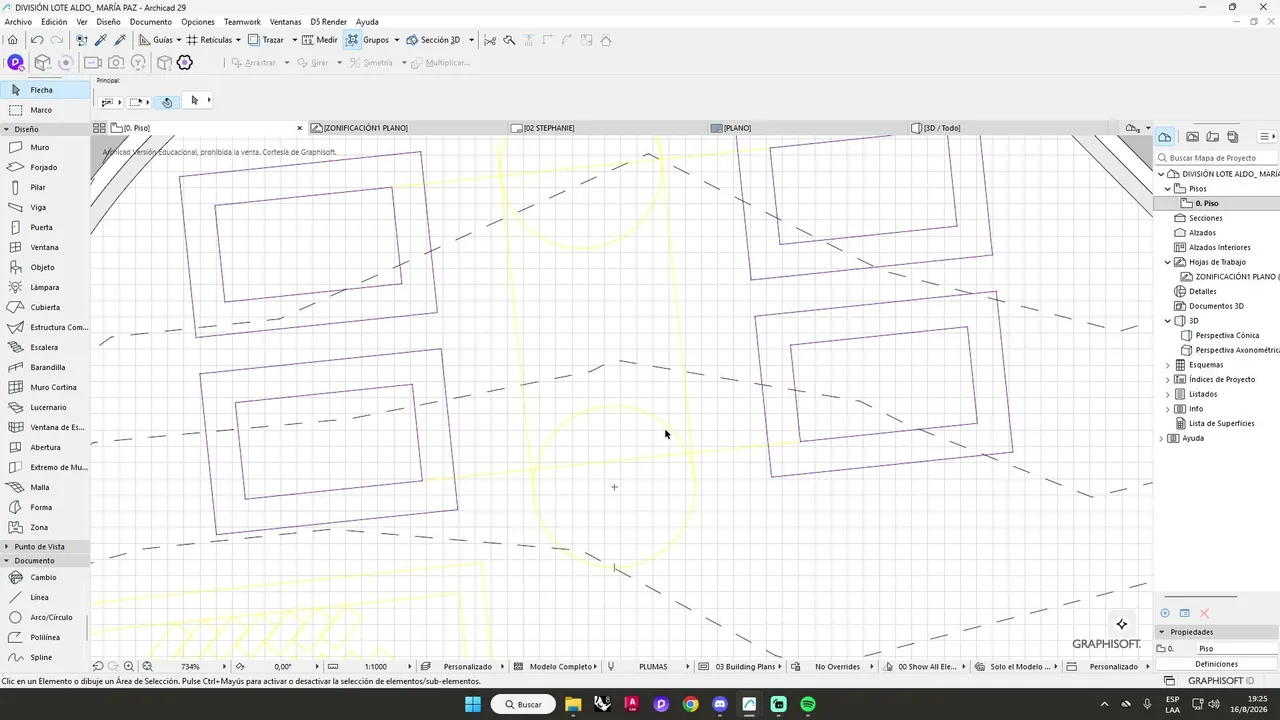Toggle the quick selection magnet in Principal bar
The height and width of the screenshot is (720, 1280).
167,102
